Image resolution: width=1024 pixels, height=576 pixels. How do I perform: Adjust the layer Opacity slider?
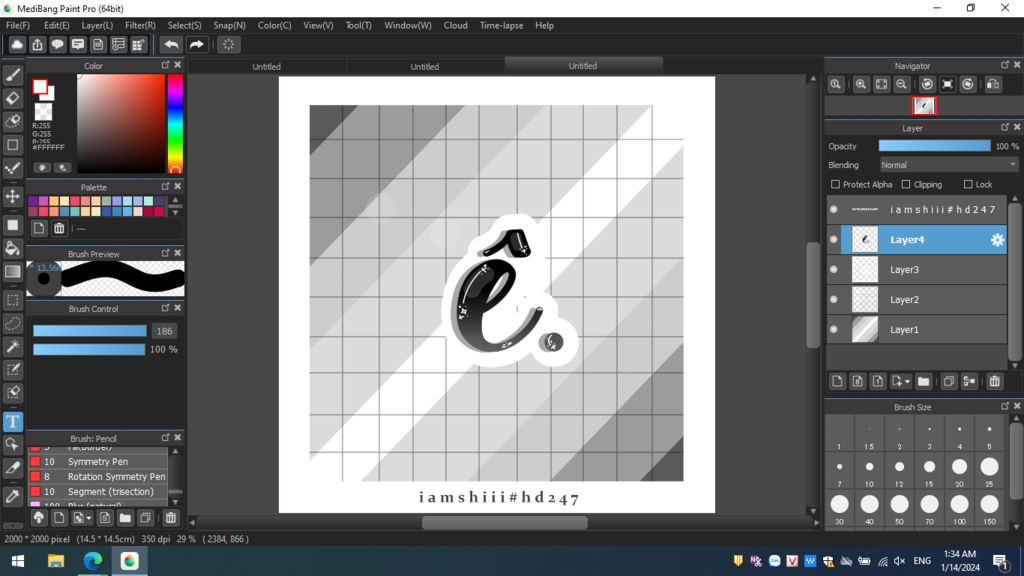tap(935, 146)
